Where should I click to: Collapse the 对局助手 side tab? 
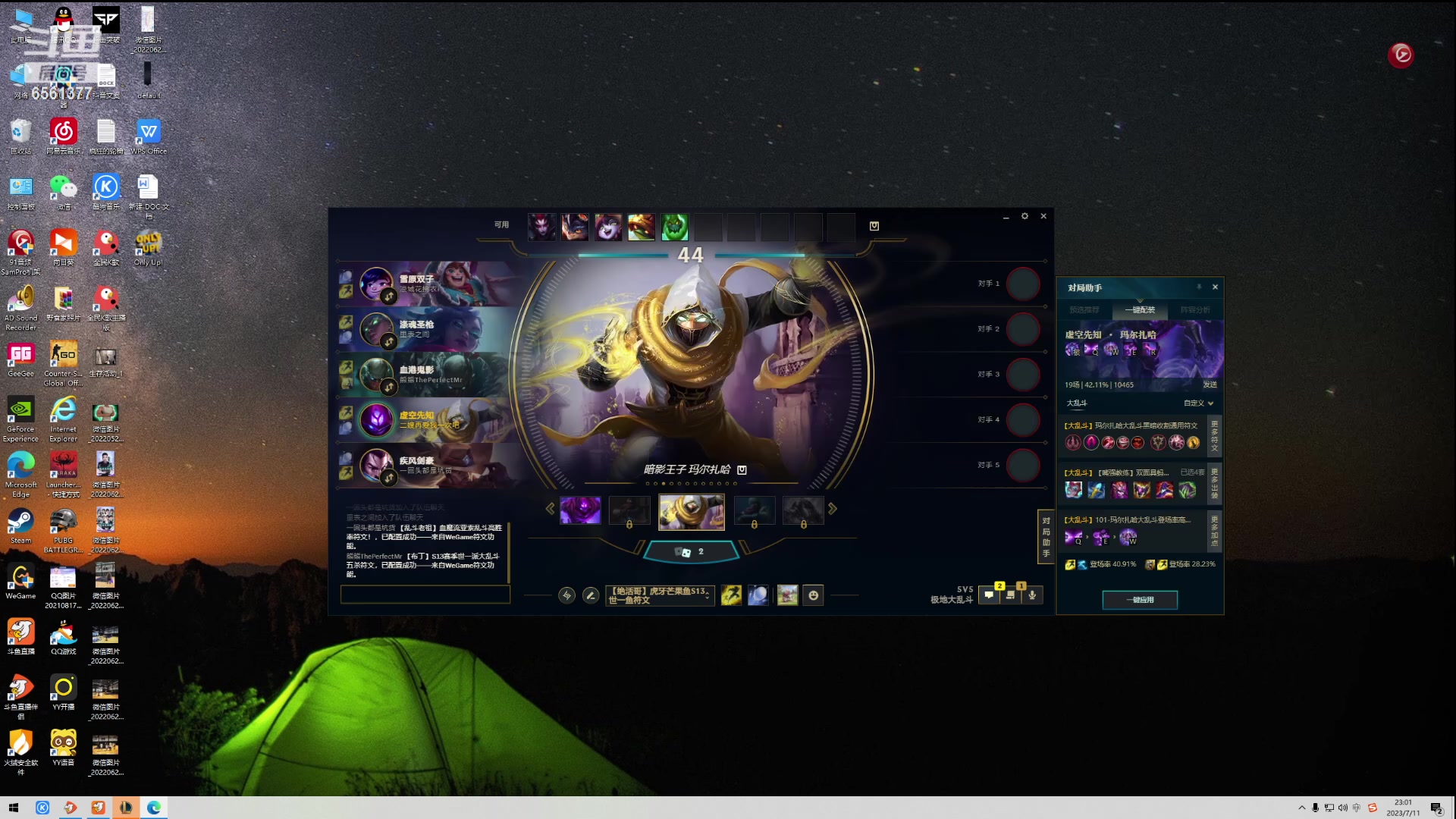coord(1046,537)
